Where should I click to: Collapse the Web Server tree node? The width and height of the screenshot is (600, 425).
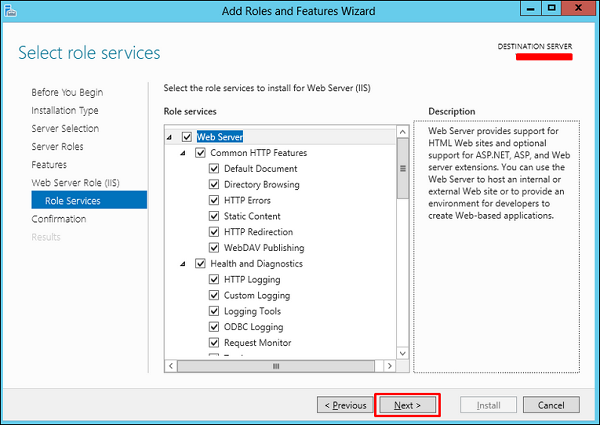pyautogui.click(x=169, y=137)
